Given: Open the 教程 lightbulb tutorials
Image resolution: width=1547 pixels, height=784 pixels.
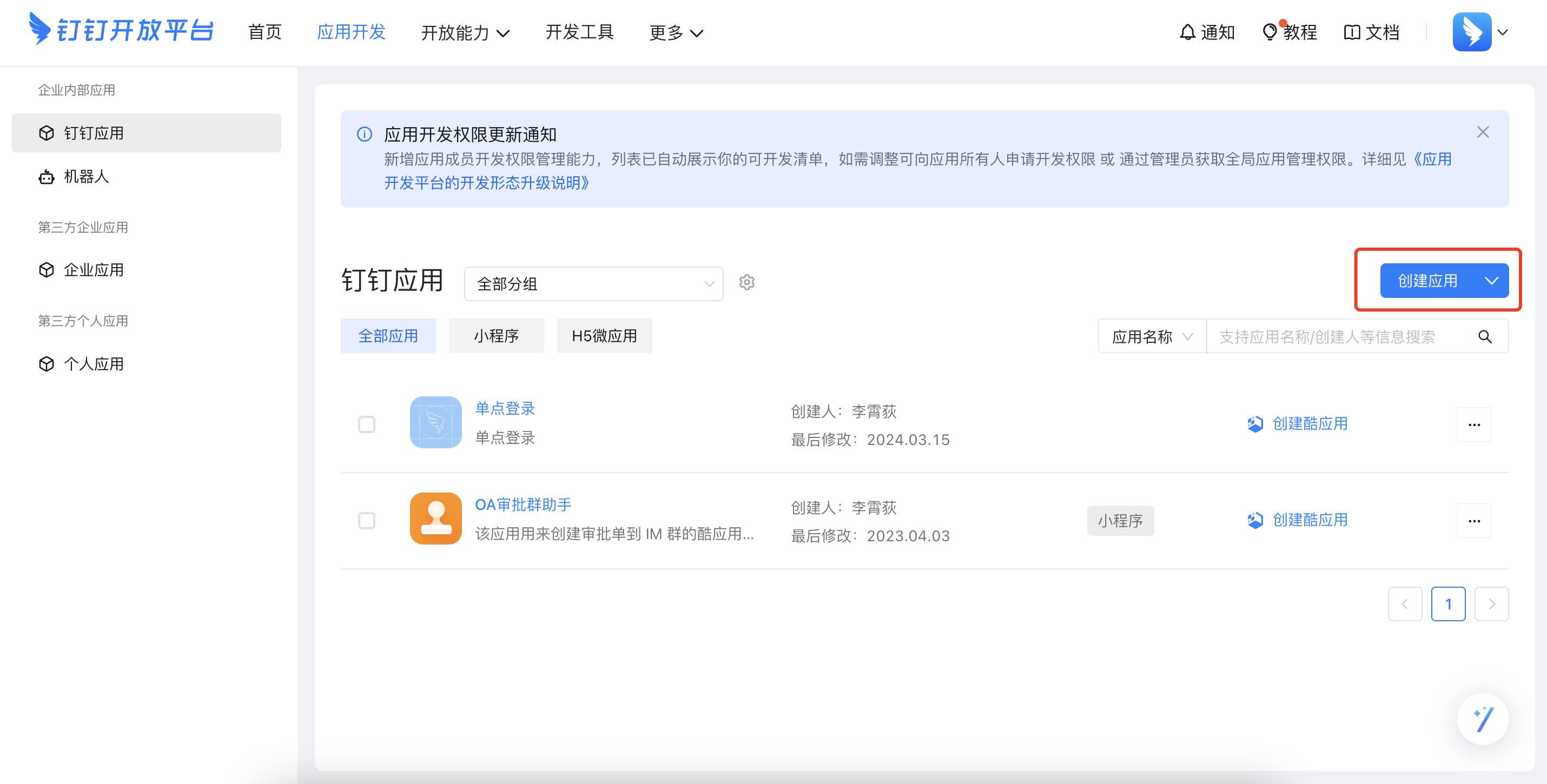Looking at the screenshot, I should tap(1290, 32).
